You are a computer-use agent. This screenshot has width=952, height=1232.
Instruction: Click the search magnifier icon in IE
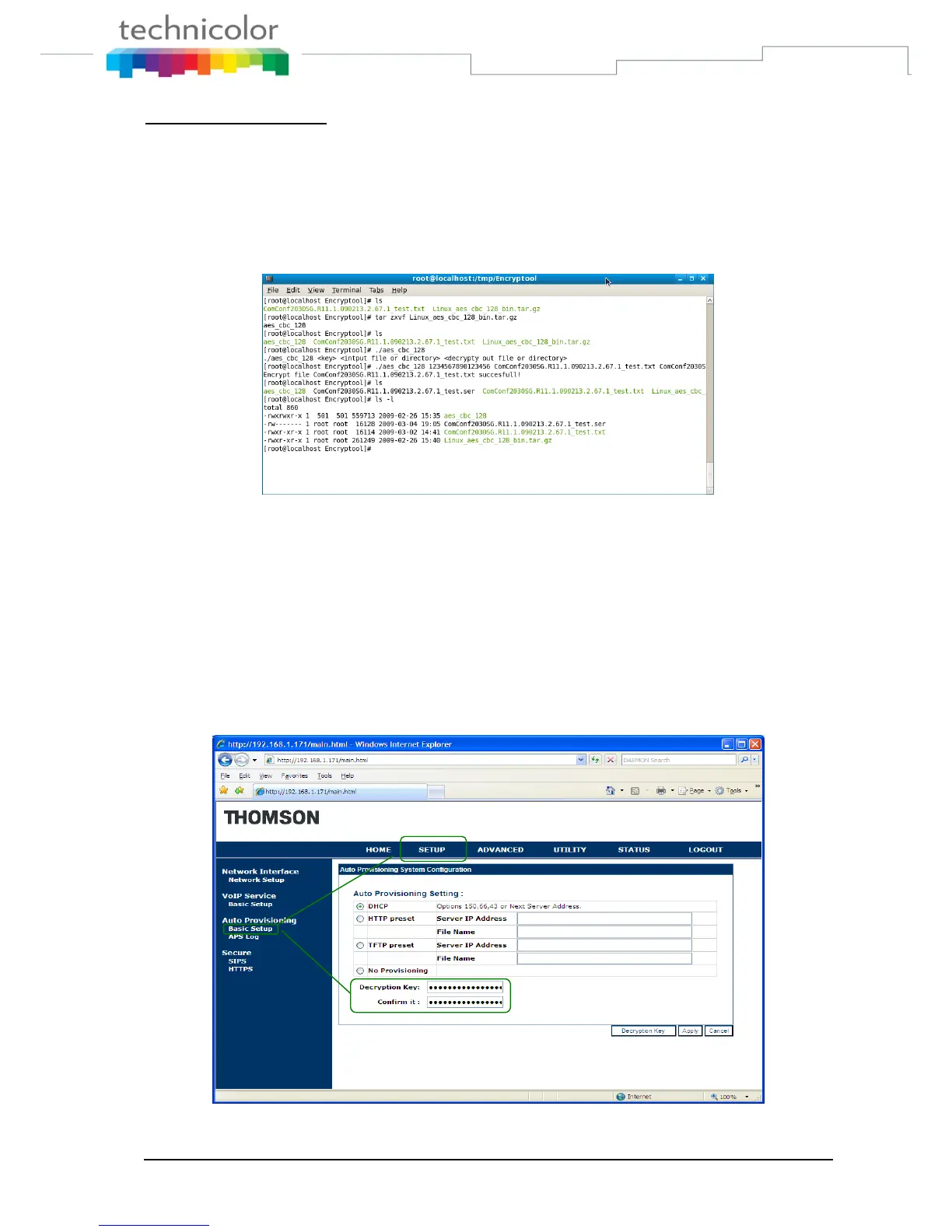744,760
